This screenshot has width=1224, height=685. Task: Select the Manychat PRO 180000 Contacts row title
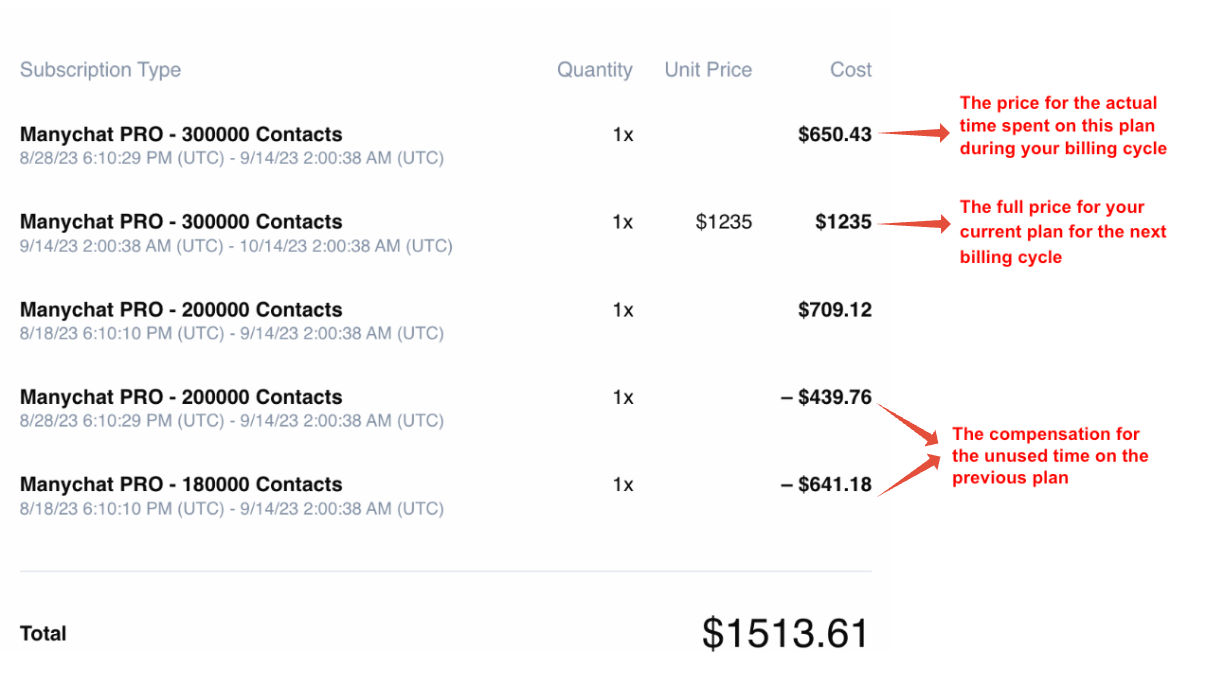click(x=180, y=485)
